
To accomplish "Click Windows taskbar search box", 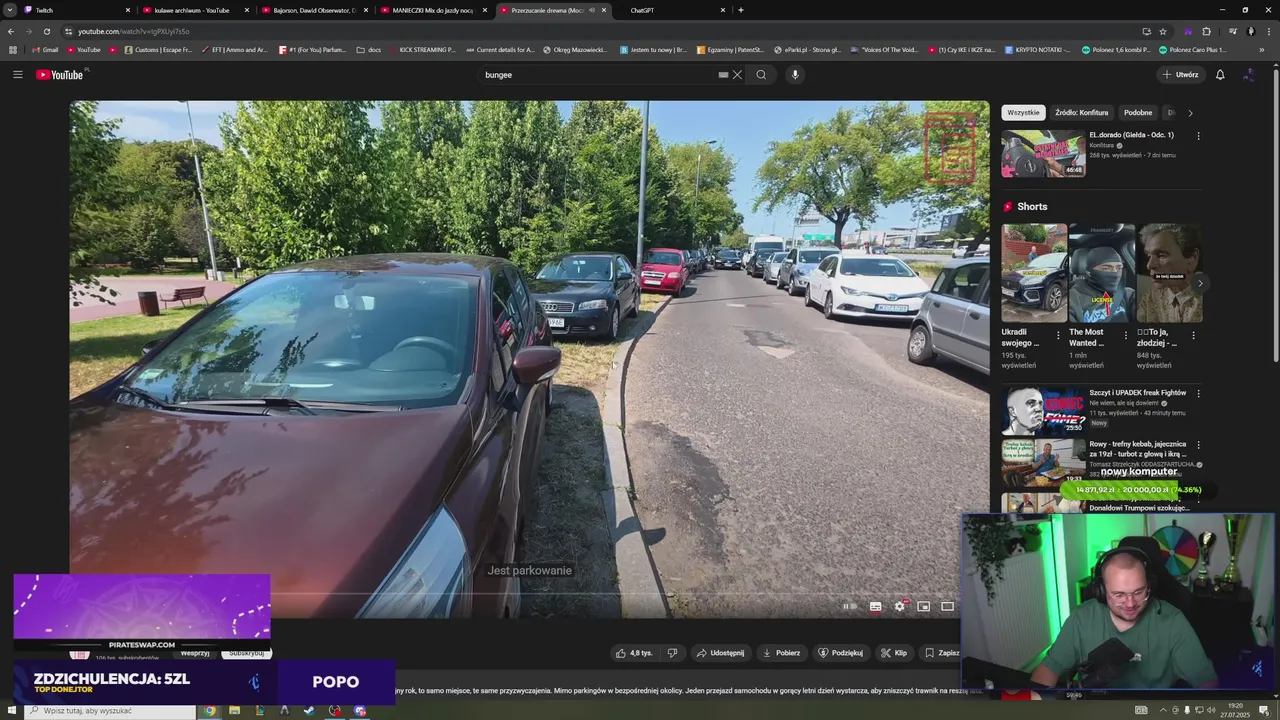I will (110, 711).
